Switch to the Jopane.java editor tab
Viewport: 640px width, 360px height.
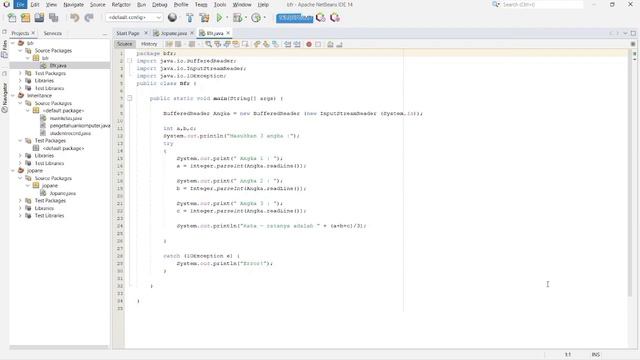(173, 33)
